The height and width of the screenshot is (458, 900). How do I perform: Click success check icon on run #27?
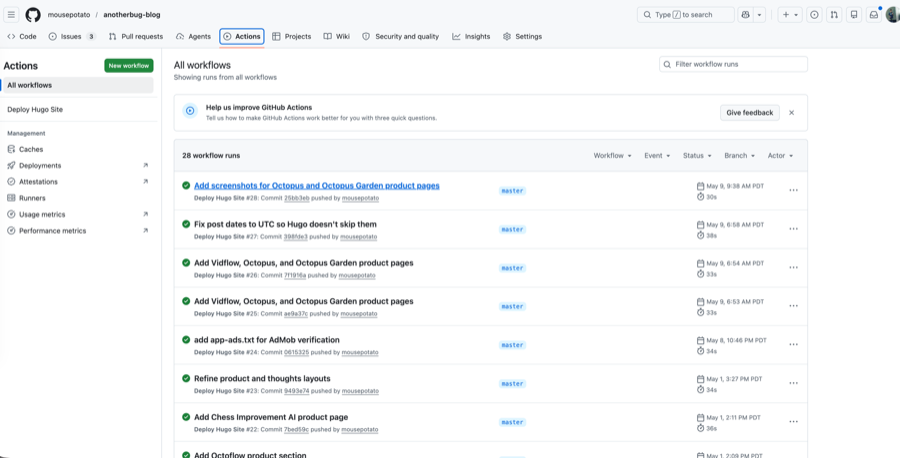point(186,224)
